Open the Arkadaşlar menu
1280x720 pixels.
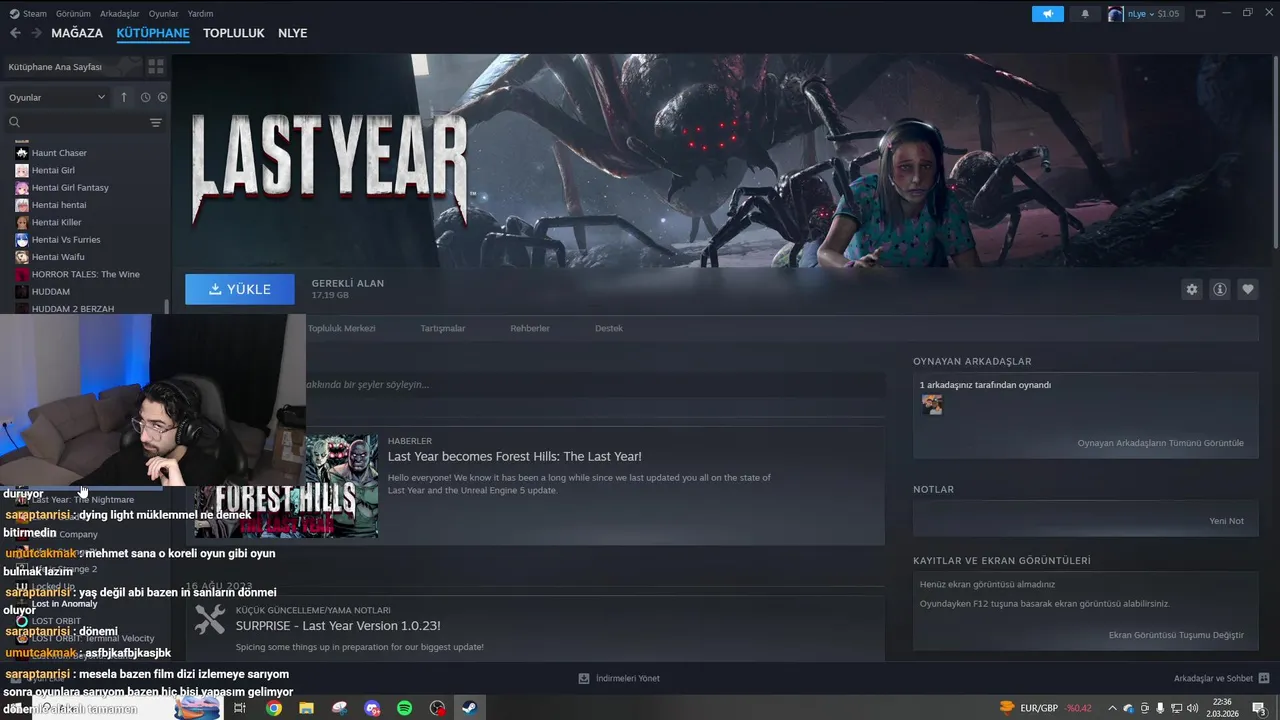click(120, 14)
